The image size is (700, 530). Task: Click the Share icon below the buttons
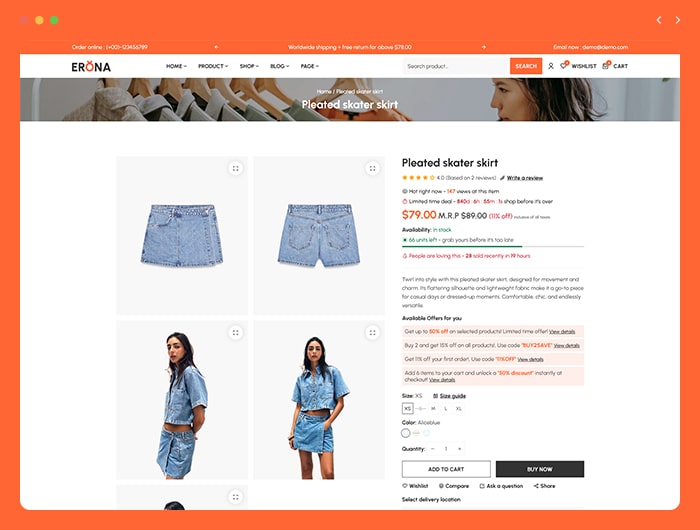(536, 486)
